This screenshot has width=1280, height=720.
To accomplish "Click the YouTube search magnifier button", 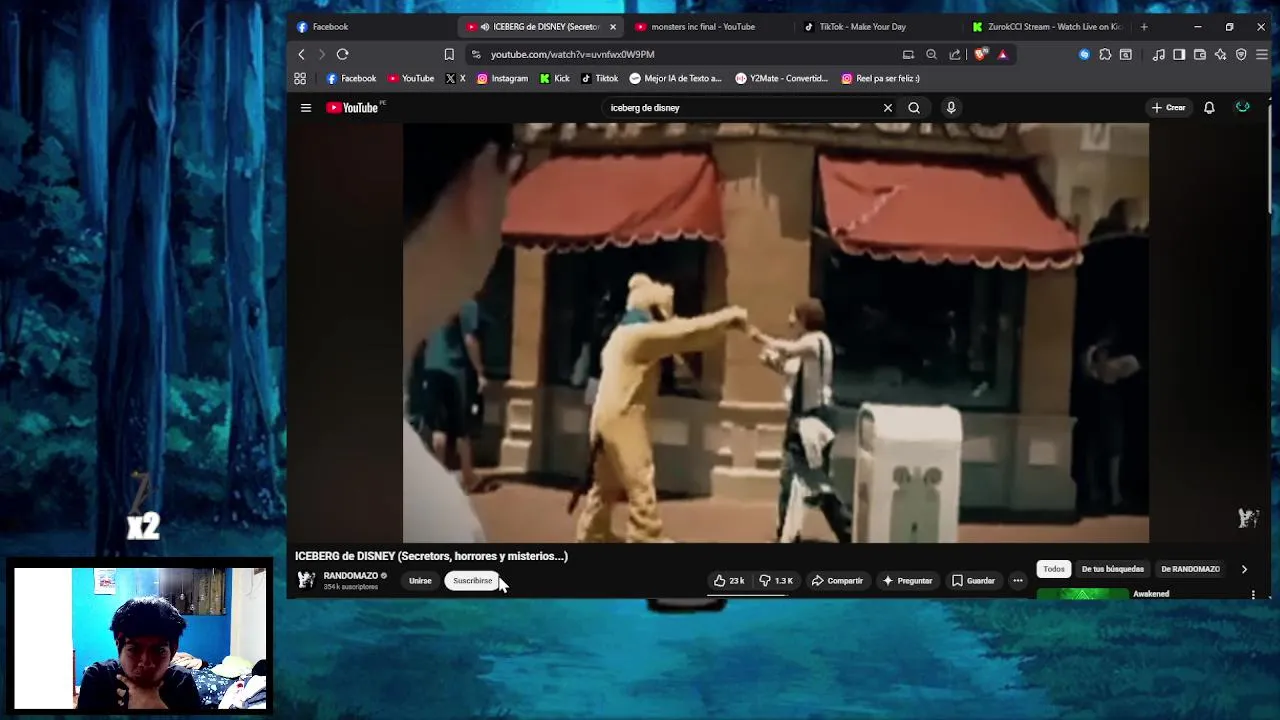I will [x=914, y=108].
